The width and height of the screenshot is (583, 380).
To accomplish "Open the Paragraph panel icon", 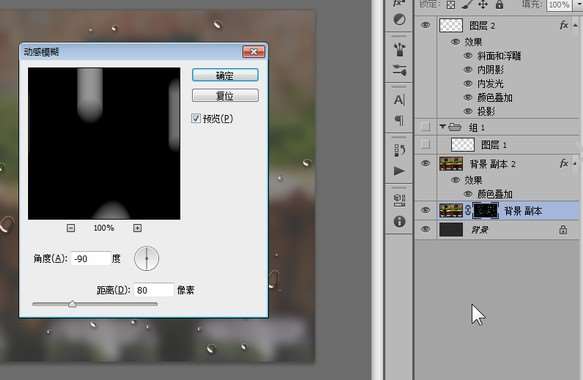I will [x=399, y=120].
